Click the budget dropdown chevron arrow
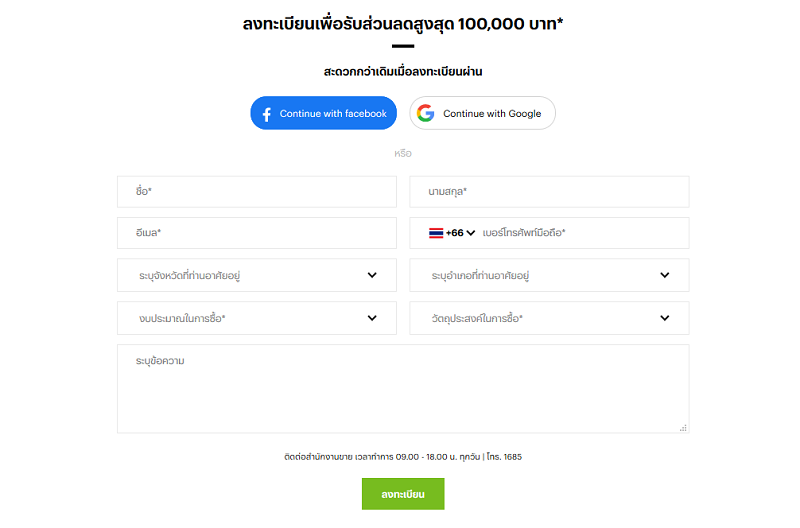This screenshot has width=800, height=528. click(x=372, y=318)
